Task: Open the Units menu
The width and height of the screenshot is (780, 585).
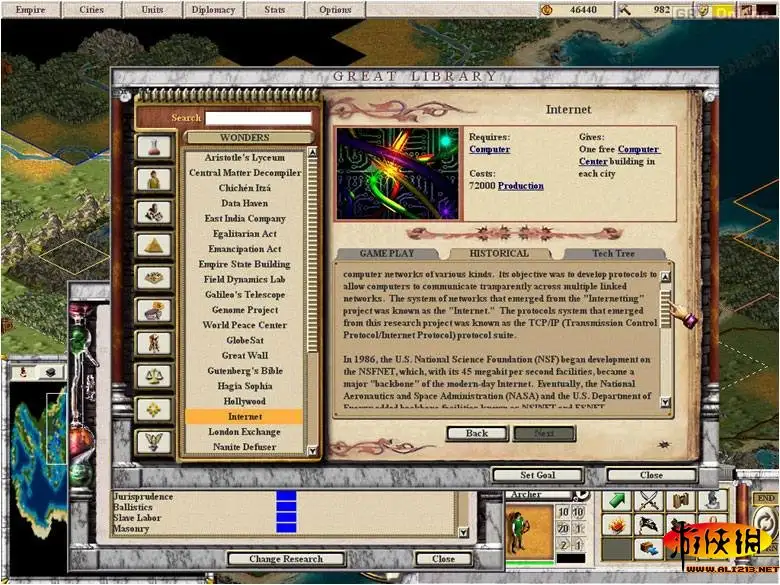Action: [152, 9]
